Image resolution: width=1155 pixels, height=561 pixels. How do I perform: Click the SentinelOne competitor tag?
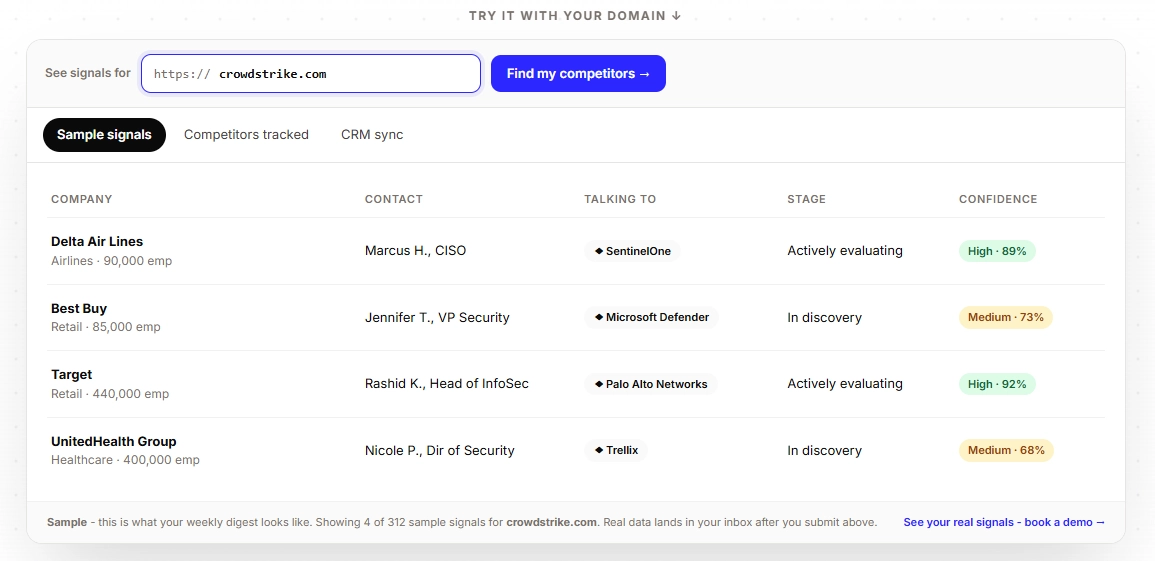point(633,251)
